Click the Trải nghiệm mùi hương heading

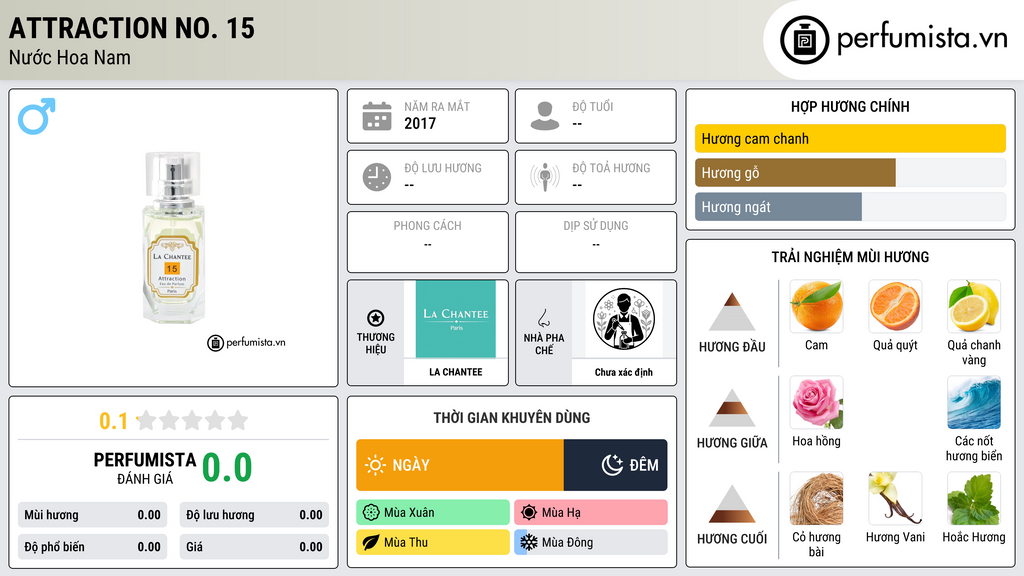pos(850,257)
